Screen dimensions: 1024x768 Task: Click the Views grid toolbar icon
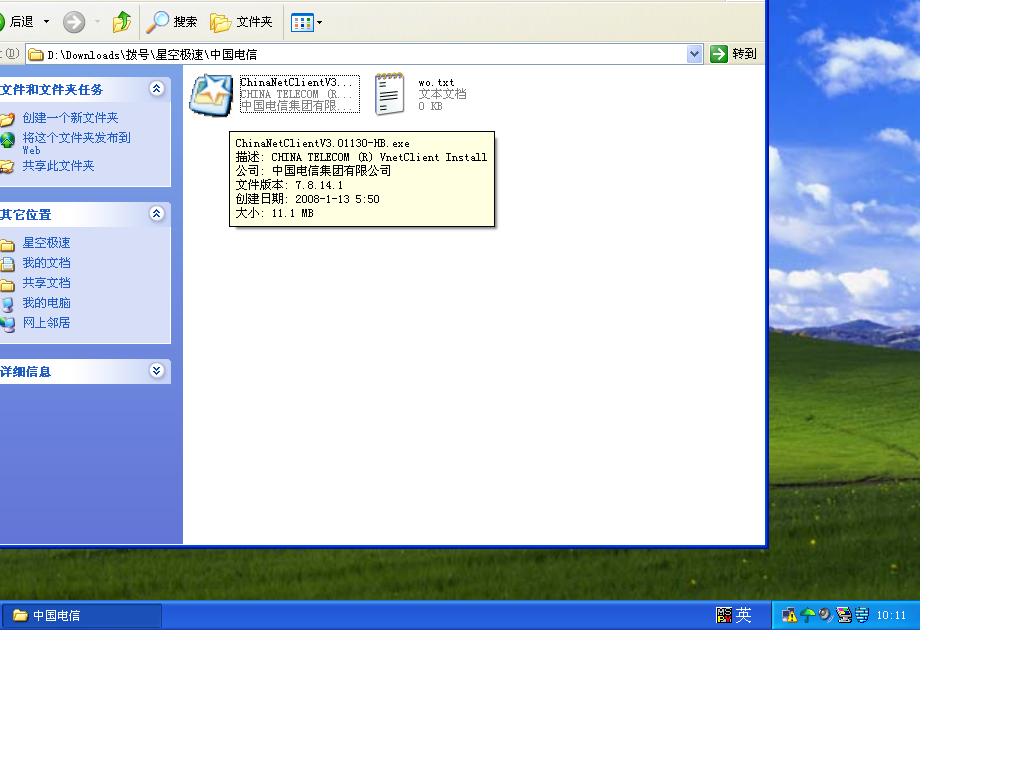coord(302,23)
